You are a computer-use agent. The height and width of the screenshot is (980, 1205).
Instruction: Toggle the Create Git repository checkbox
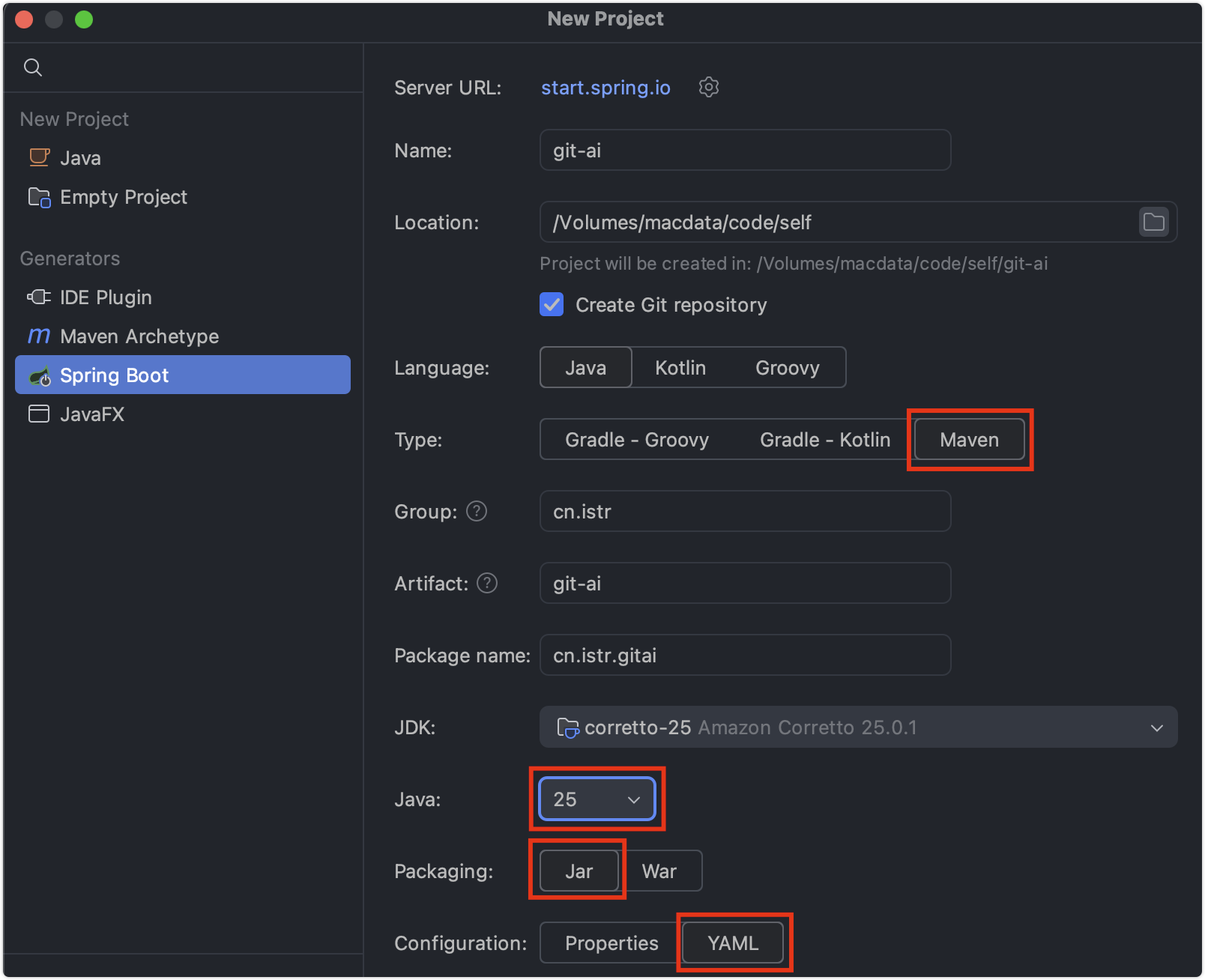(552, 305)
